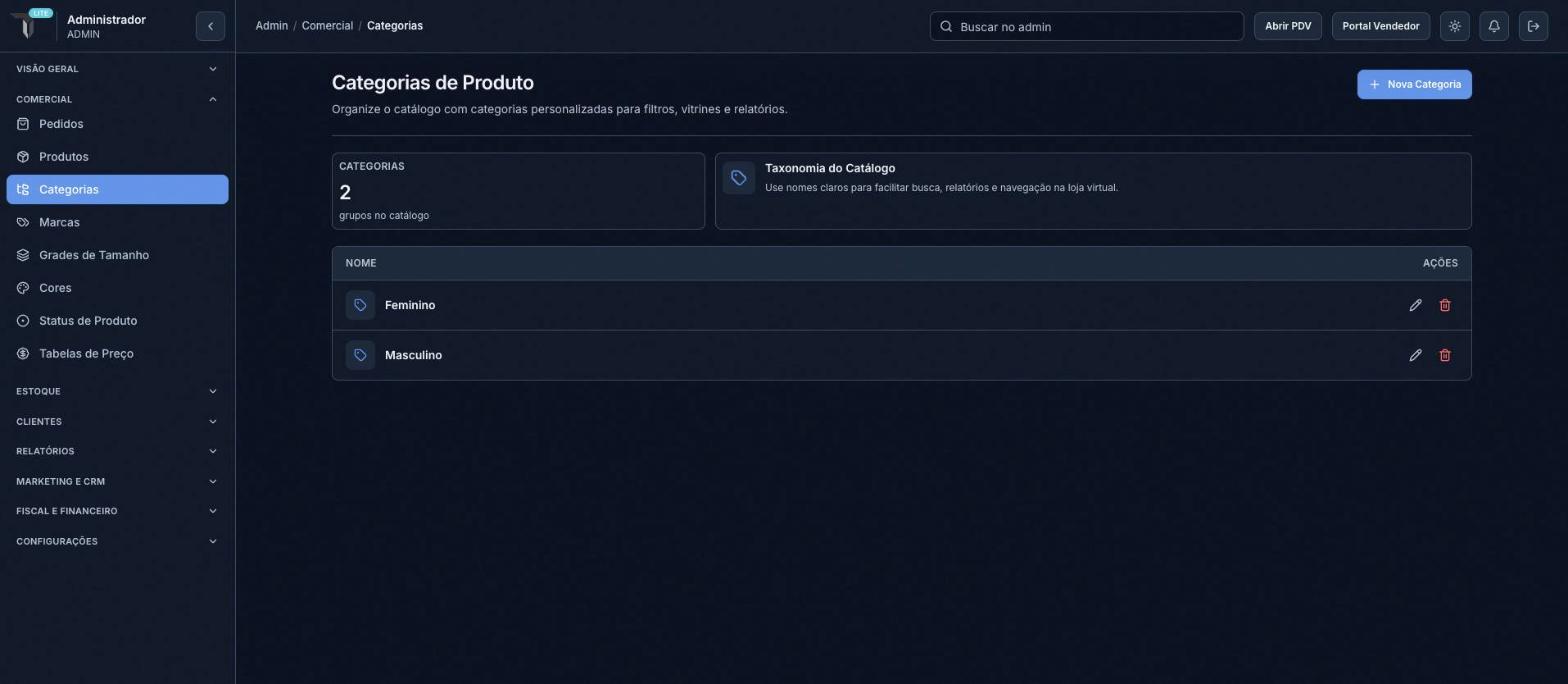Click the Taxonomia do Catálogo tag icon
This screenshot has height=684, width=1568.
point(739,178)
